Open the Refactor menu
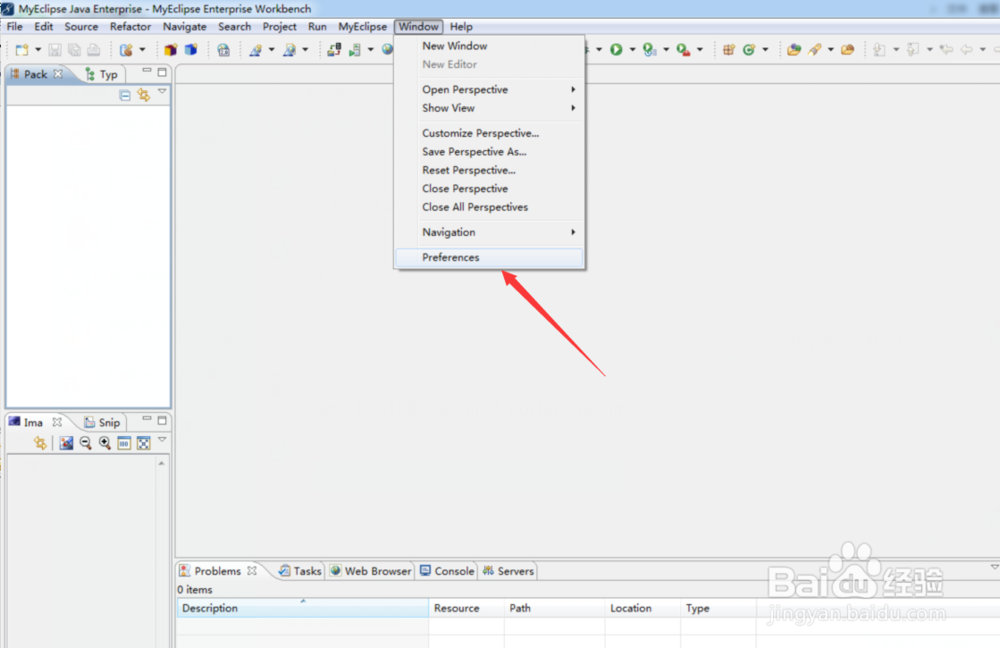The height and width of the screenshot is (648, 1000). [x=130, y=27]
